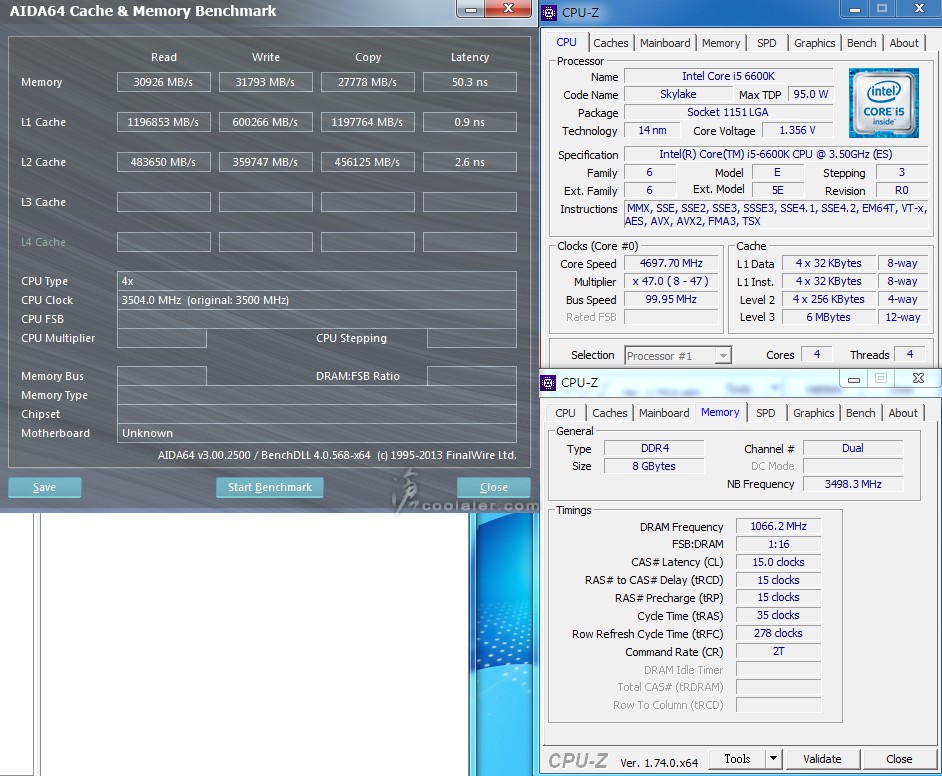Image resolution: width=942 pixels, height=776 pixels.
Task: Click the FSB:DRAM ratio value 1:16
Action: [x=778, y=544]
